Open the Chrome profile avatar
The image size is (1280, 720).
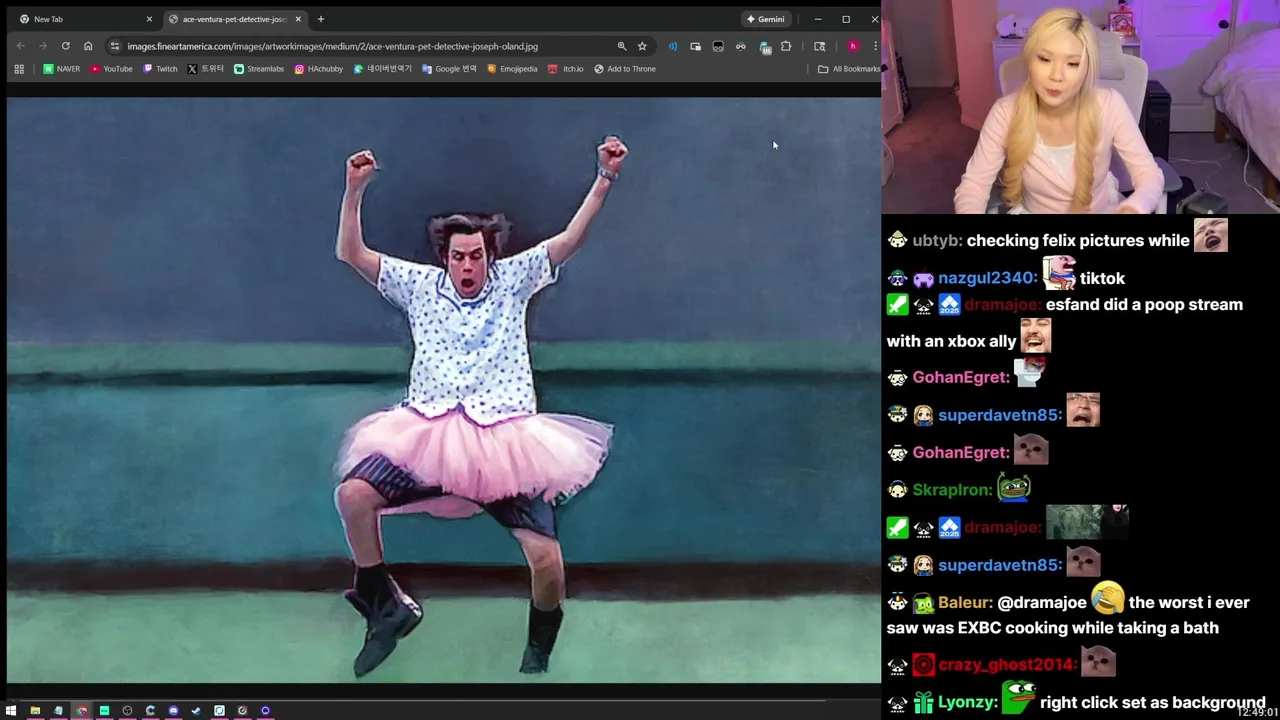(853, 46)
